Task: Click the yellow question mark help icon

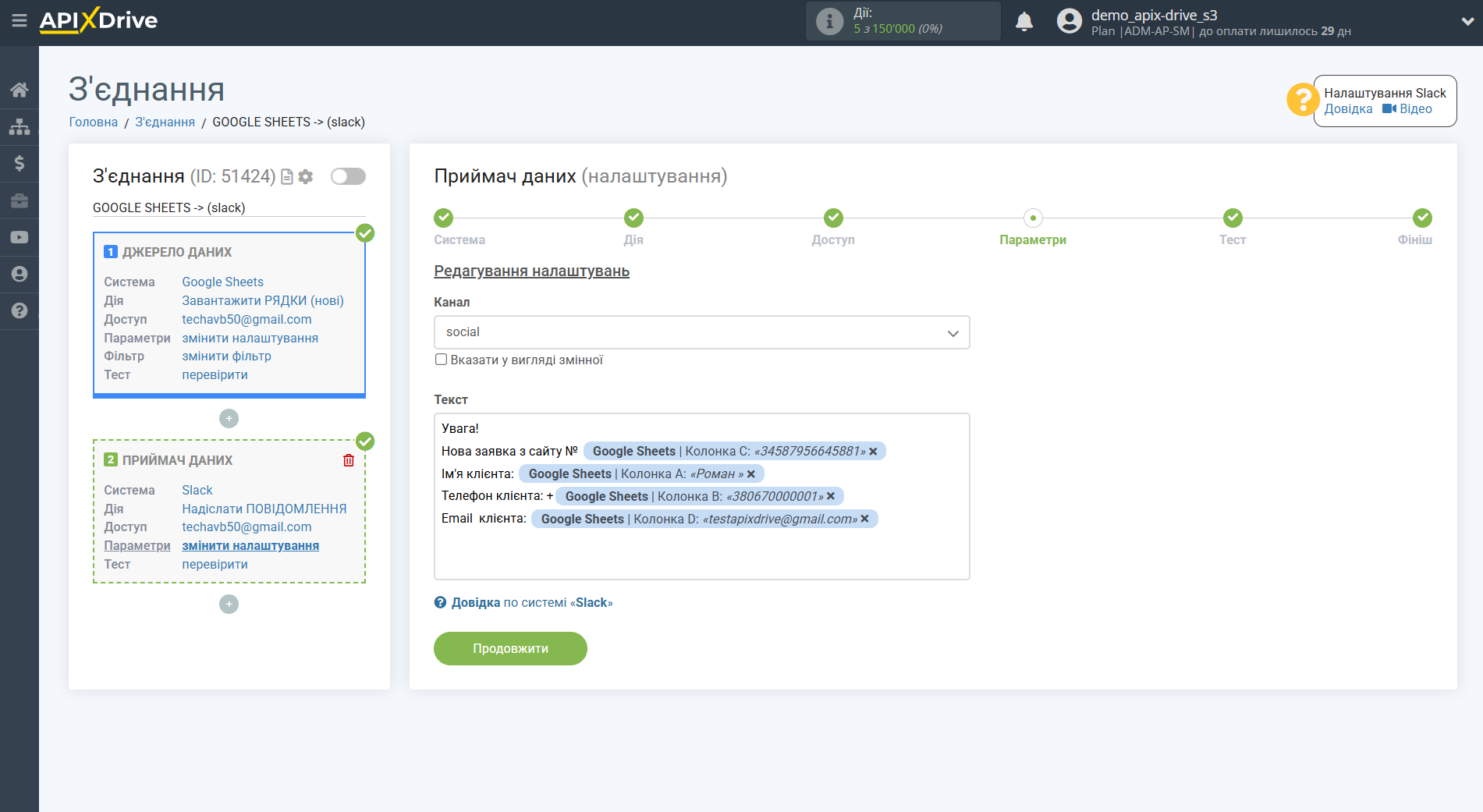Action: click(x=1302, y=100)
